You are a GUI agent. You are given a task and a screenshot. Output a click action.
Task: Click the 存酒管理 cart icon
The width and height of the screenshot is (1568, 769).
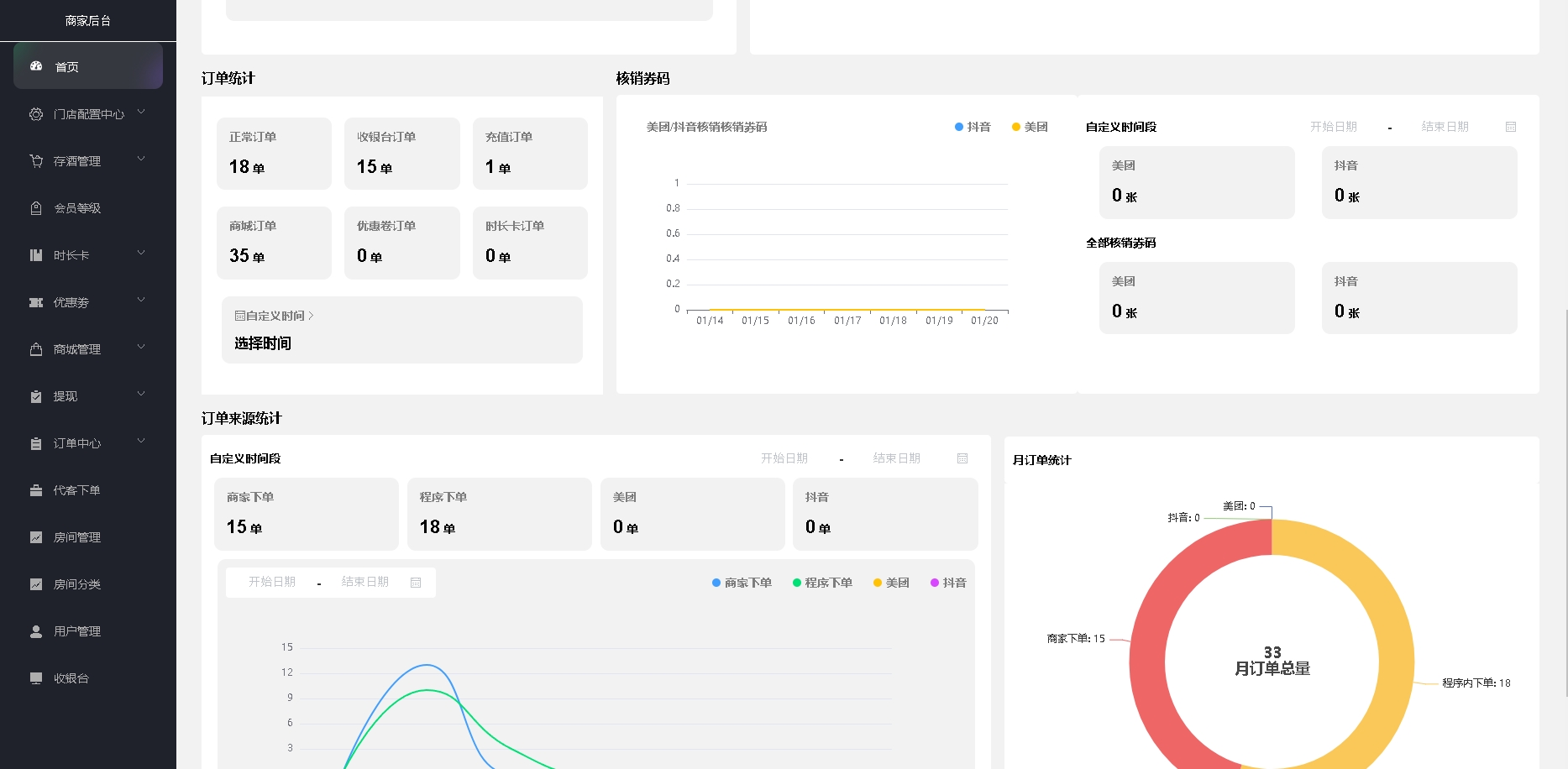[x=36, y=161]
